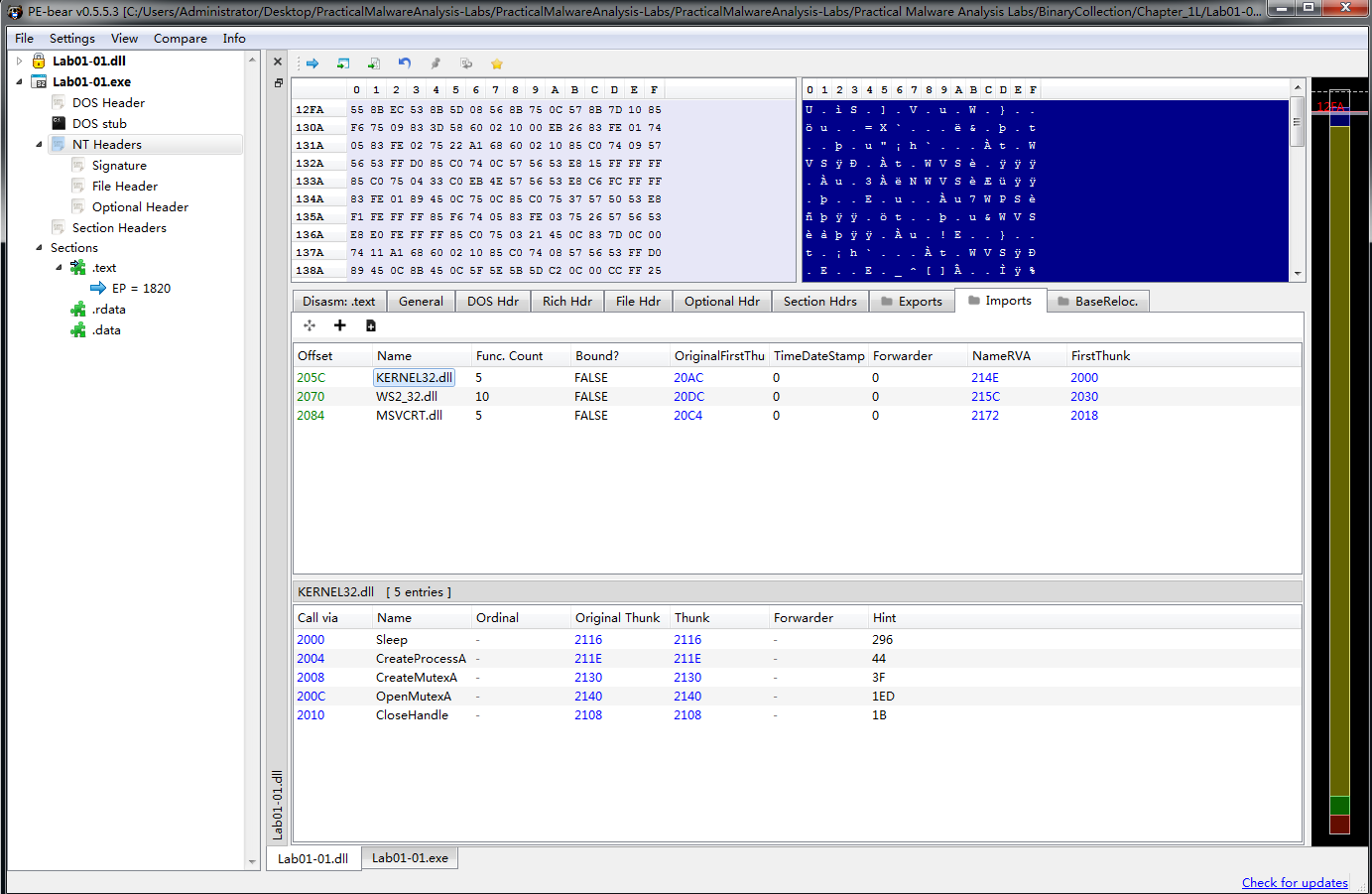Select the WS2_32.dll import row
The height and width of the screenshot is (894, 1372).
pos(407,396)
